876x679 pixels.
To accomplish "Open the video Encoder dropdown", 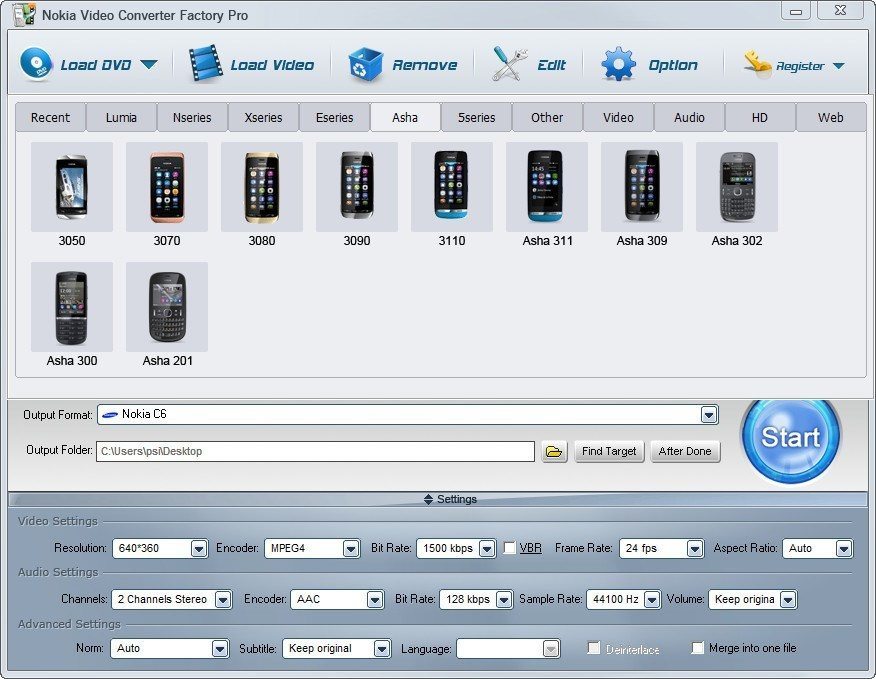I will click(x=350, y=548).
